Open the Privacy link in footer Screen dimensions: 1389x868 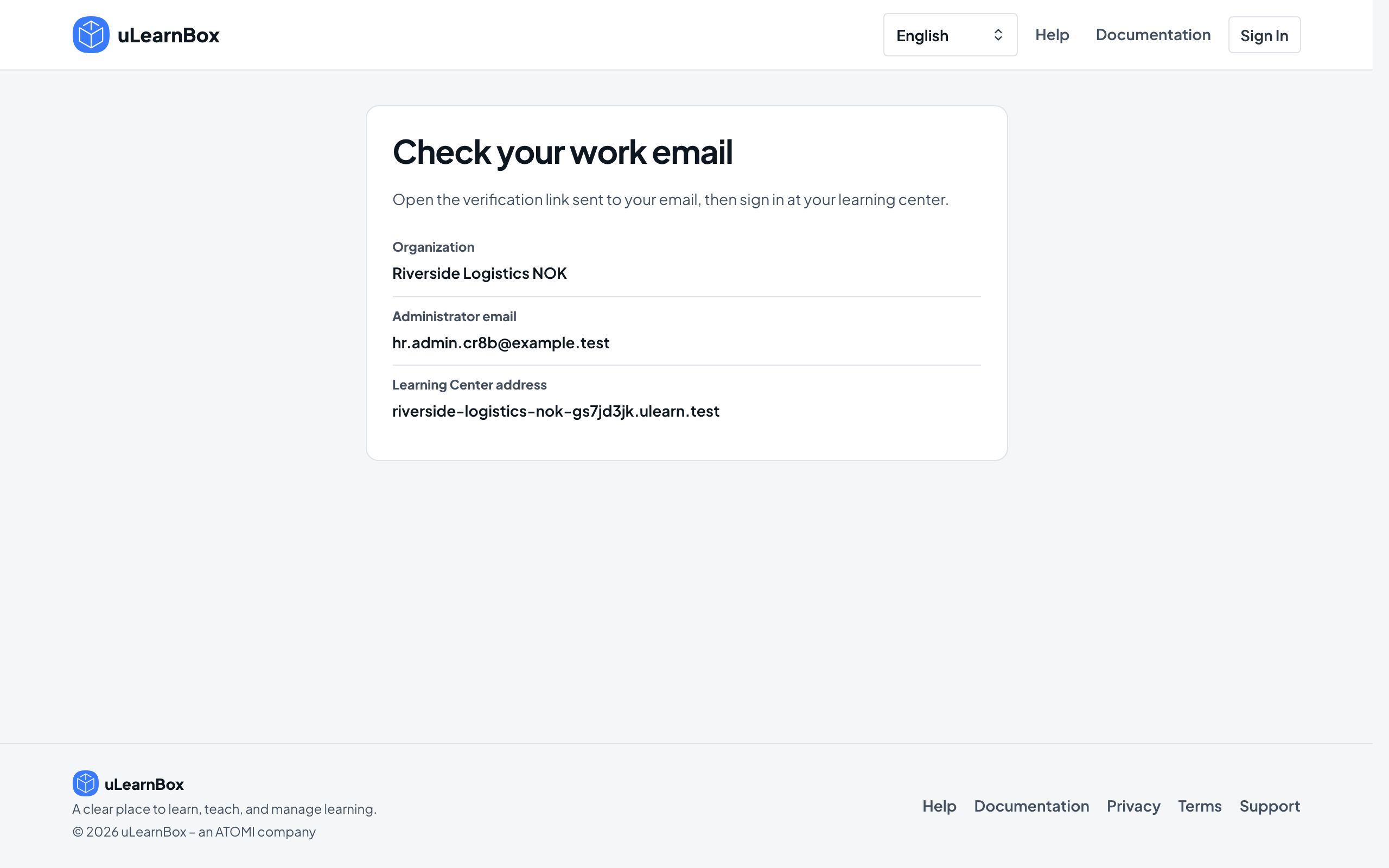1133,806
